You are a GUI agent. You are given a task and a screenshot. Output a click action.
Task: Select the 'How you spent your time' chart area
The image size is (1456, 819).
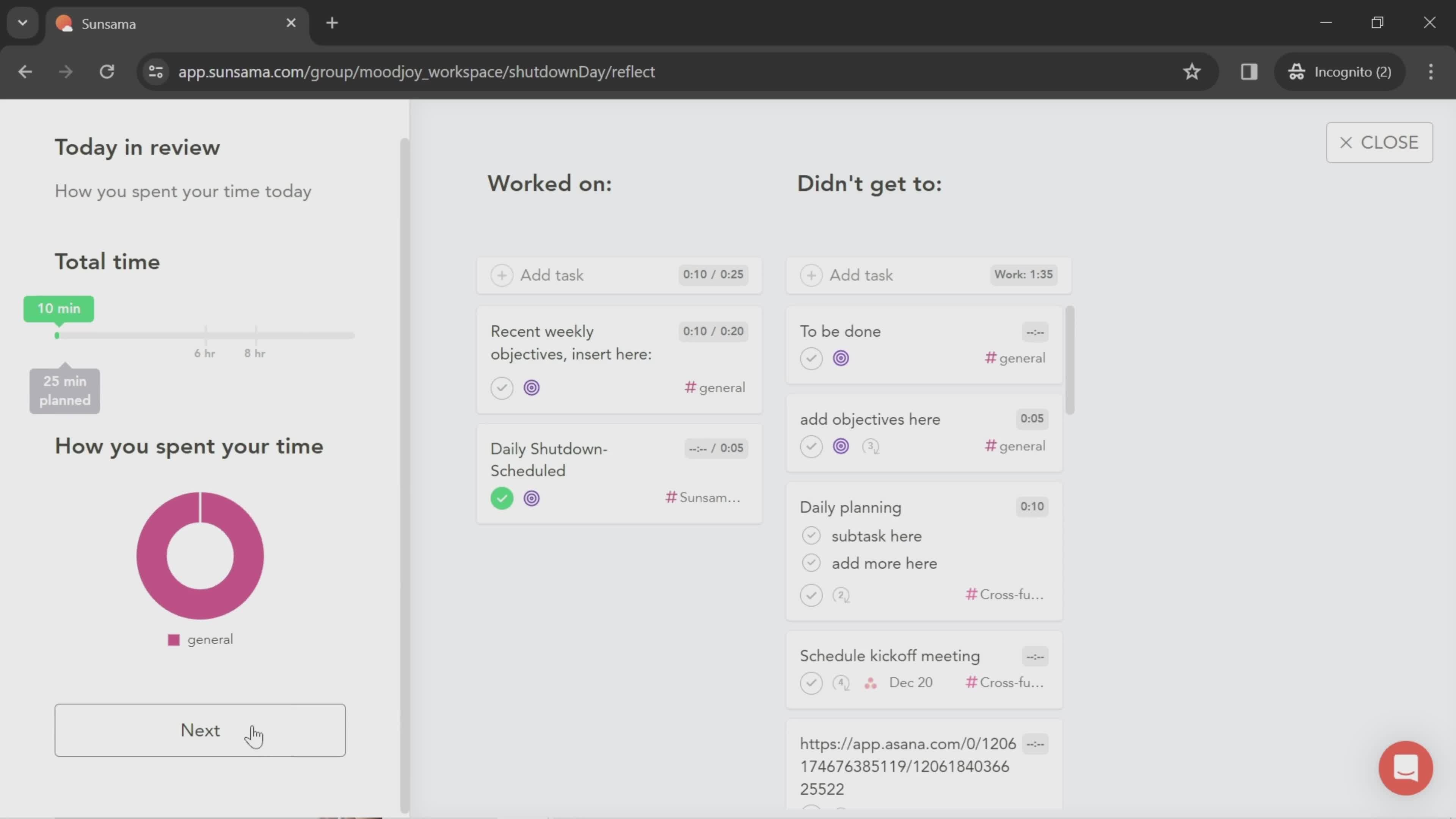200,555
